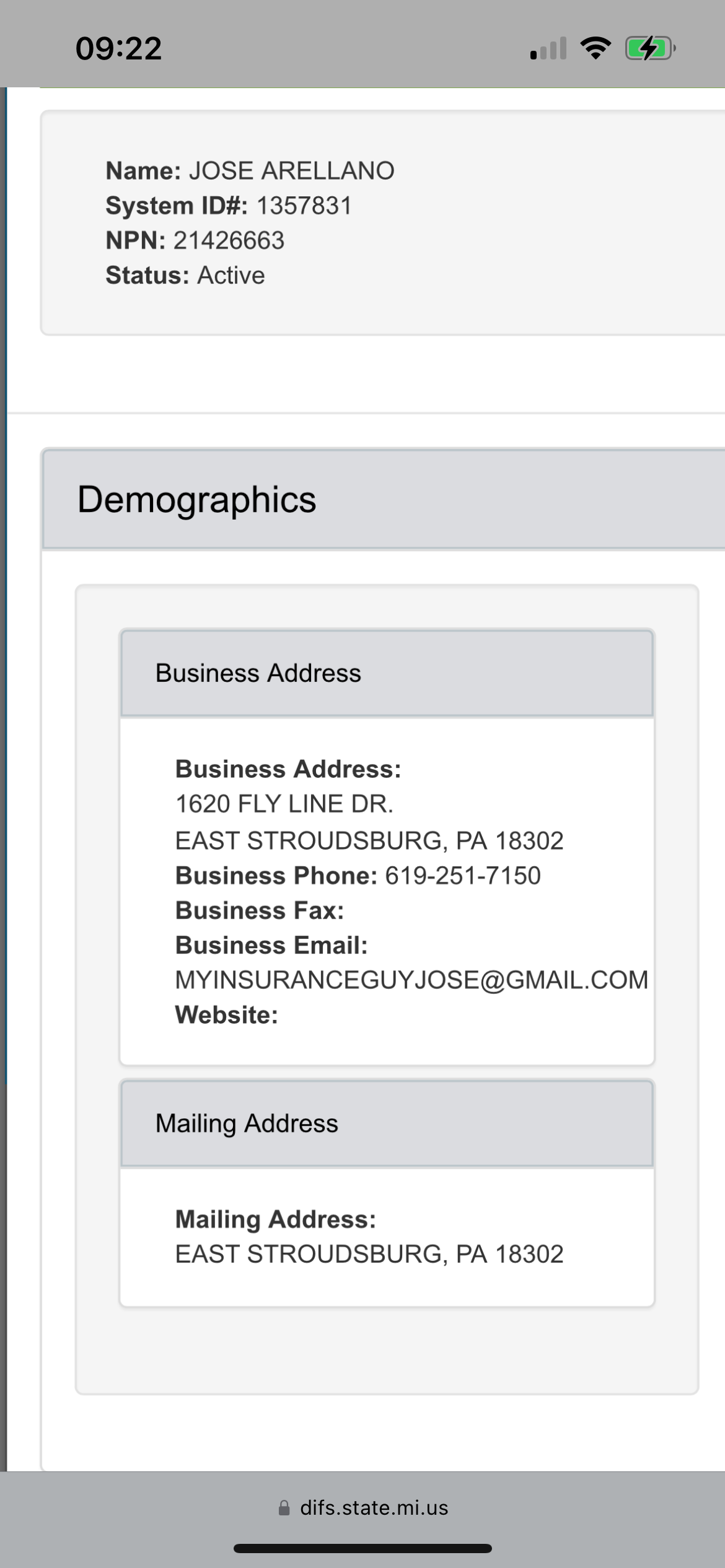Screen dimensions: 725x1568
Task: Collapse the Mailing Address panel header
Action: tap(247, 1123)
